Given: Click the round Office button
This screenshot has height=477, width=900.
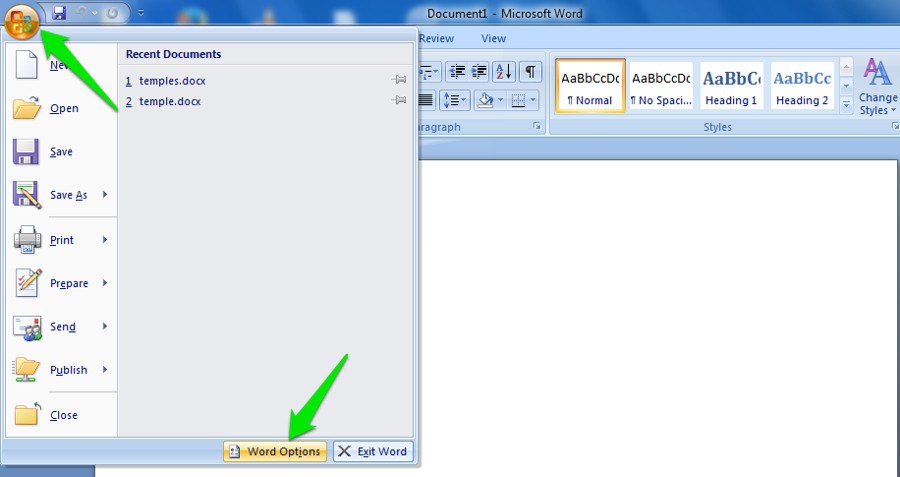Looking at the screenshot, I should click(21, 22).
